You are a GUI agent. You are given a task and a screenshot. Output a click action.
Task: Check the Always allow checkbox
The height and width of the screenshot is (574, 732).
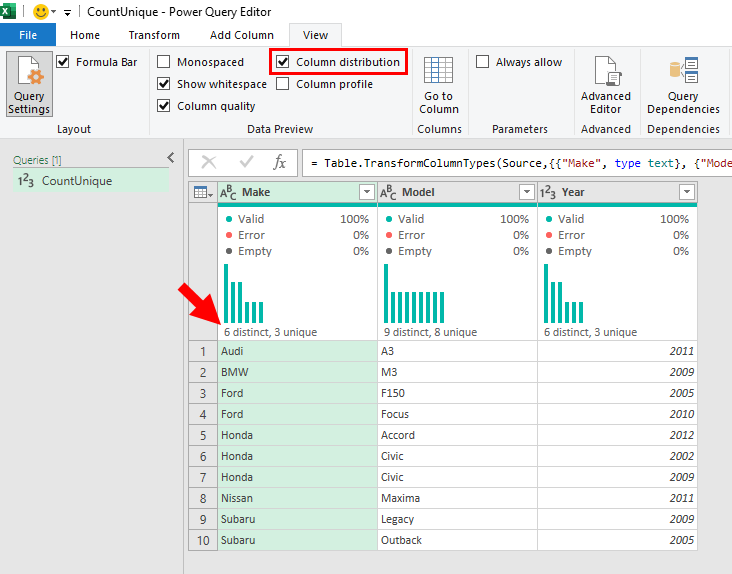click(x=482, y=62)
